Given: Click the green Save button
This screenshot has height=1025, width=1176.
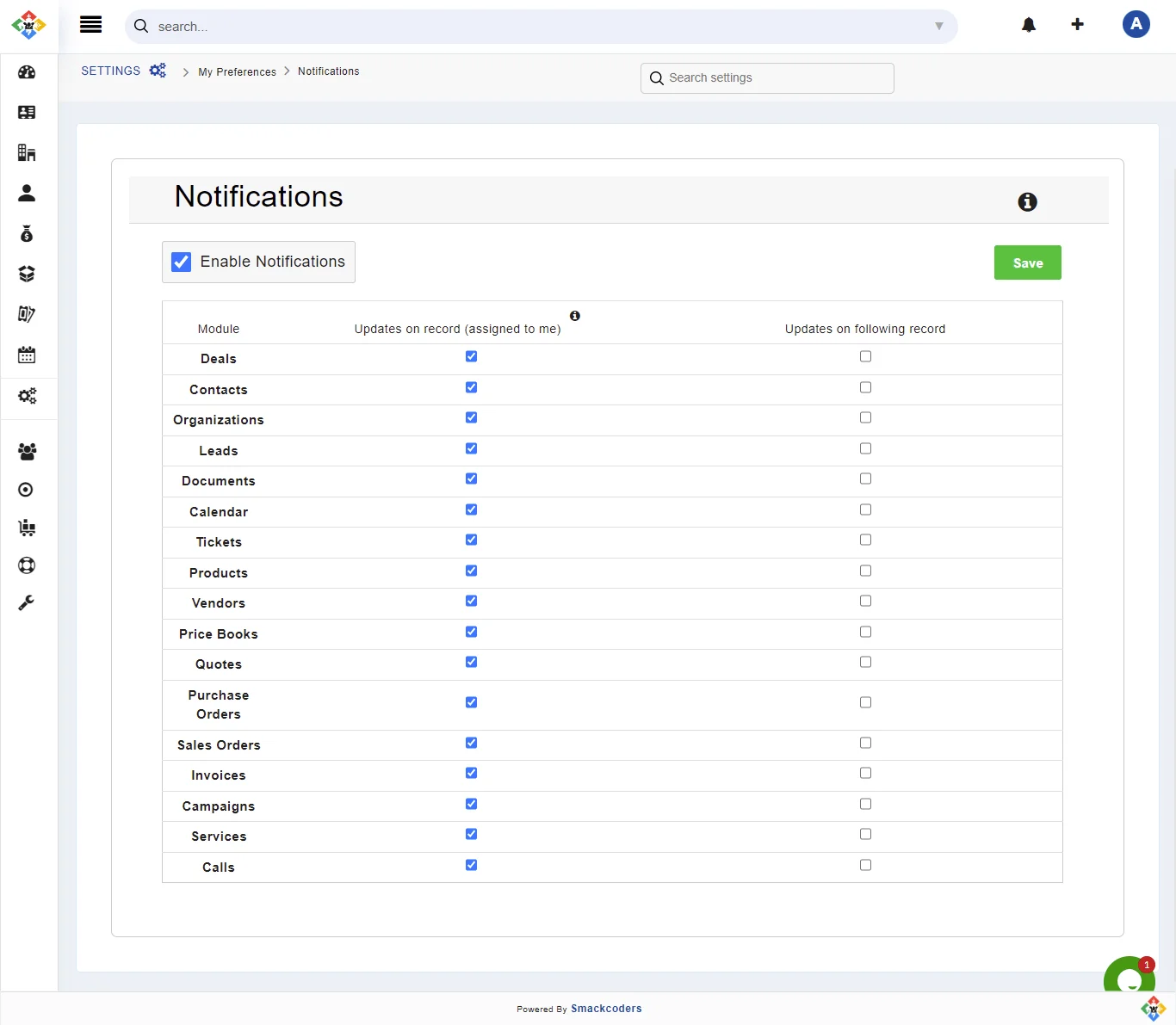Looking at the screenshot, I should (x=1027, y=262).
